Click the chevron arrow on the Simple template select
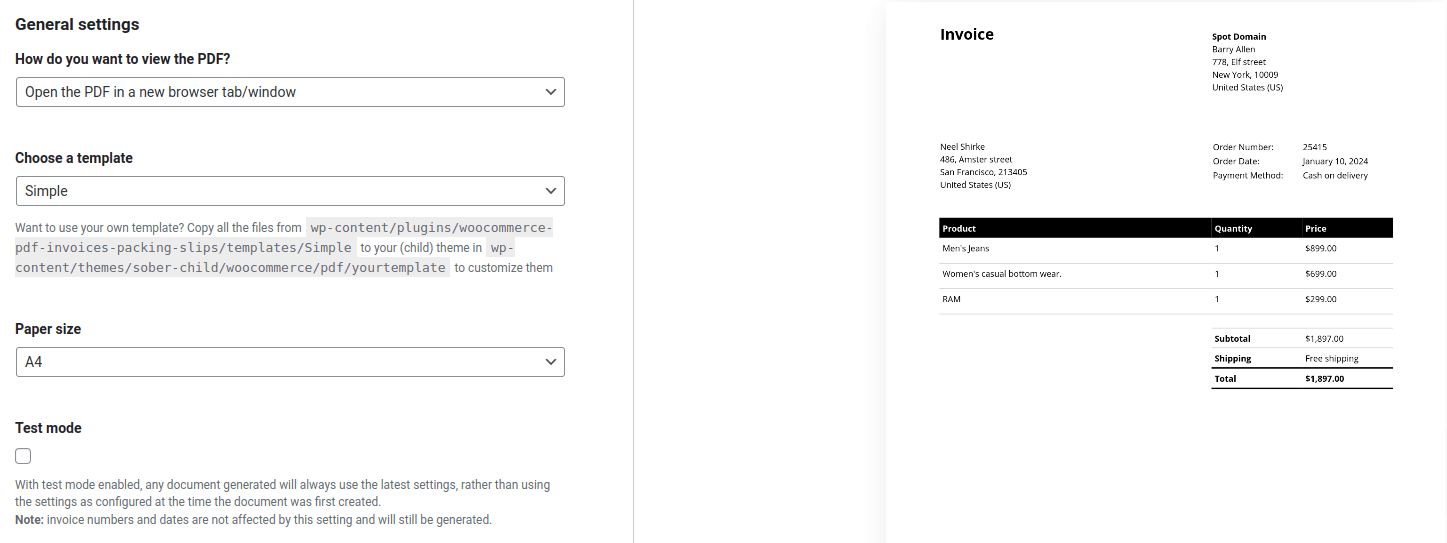1447x543 pixels. coord(550,191)
